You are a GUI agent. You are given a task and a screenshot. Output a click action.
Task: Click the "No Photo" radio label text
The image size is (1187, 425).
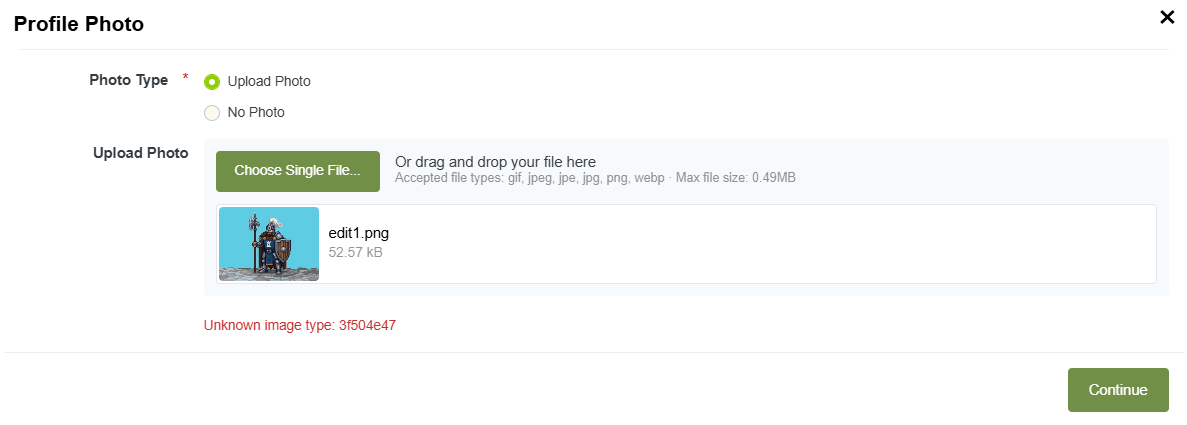click(256, 113)
